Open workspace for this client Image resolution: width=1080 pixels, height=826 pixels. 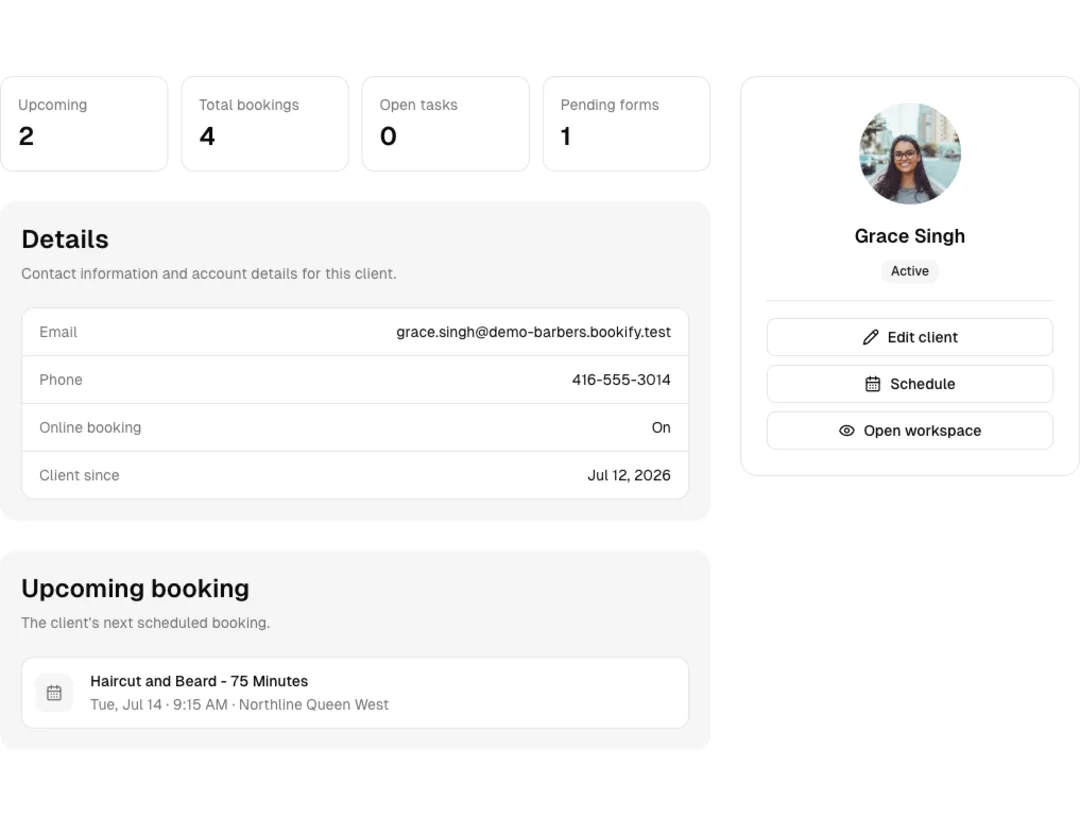(x=910, y=431)
